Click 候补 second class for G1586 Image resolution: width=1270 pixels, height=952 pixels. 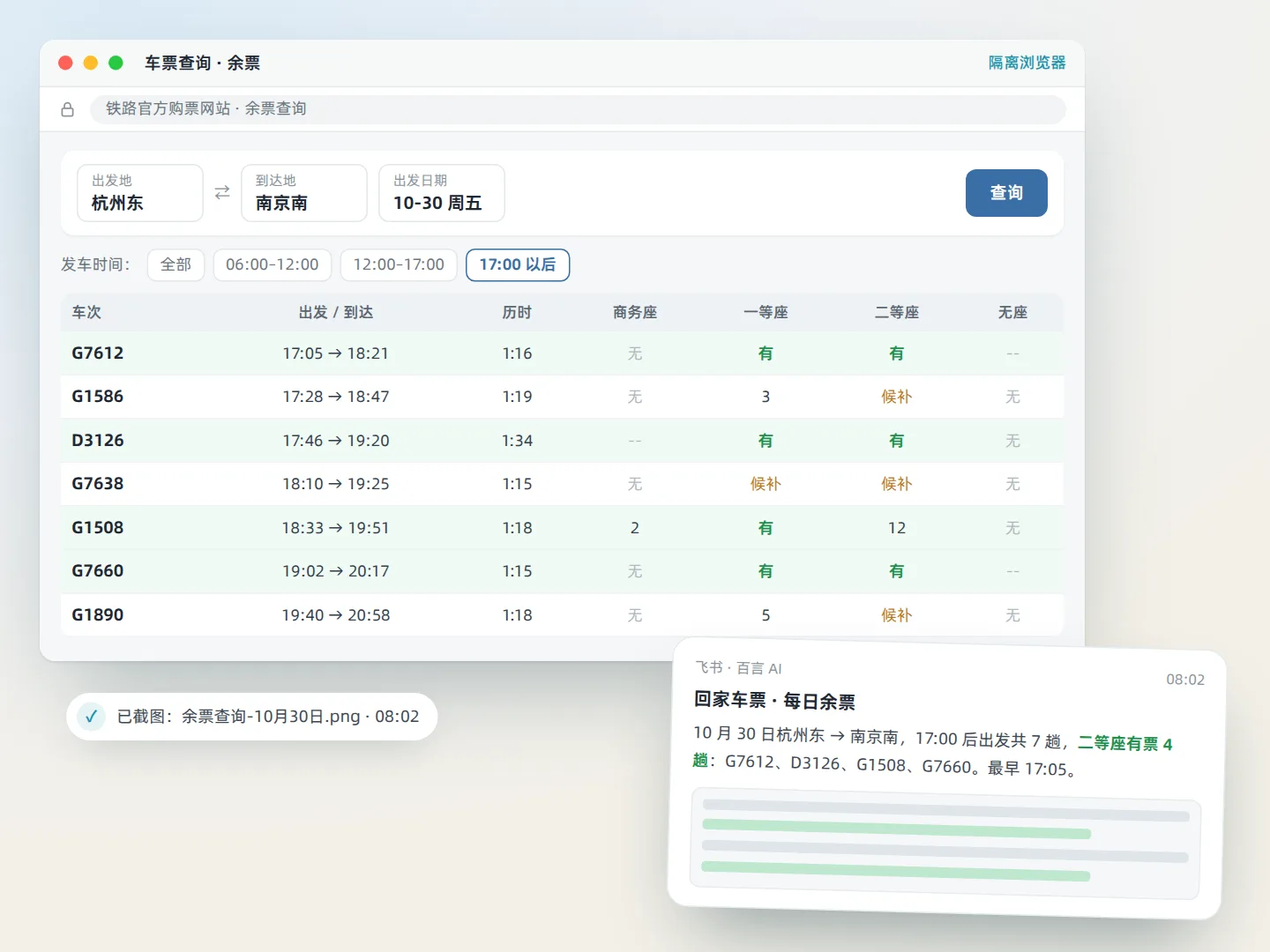[x=897, y=397]
